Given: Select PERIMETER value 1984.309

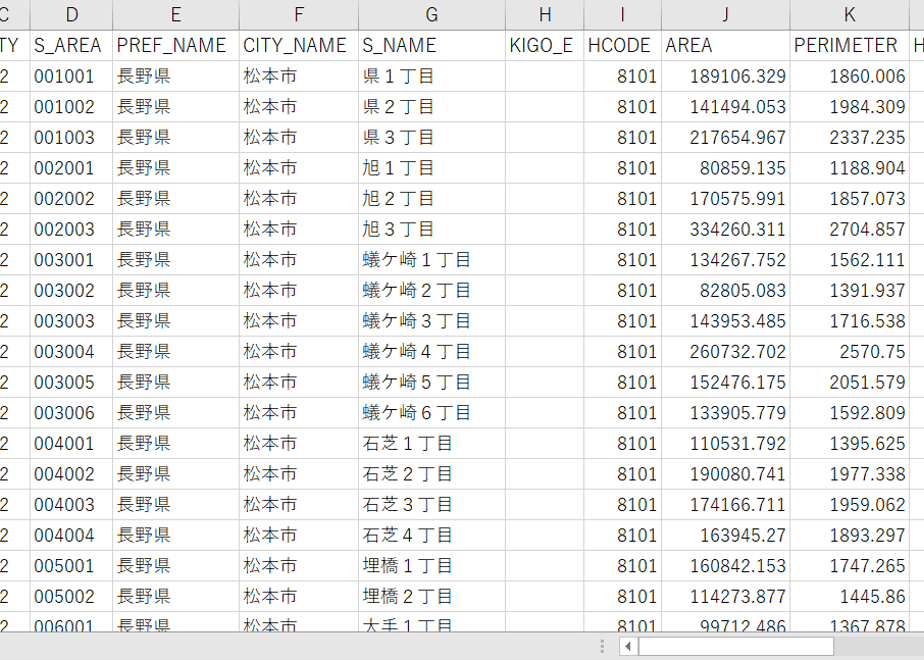Looking at the screenshot, I should tap(850, 107).
